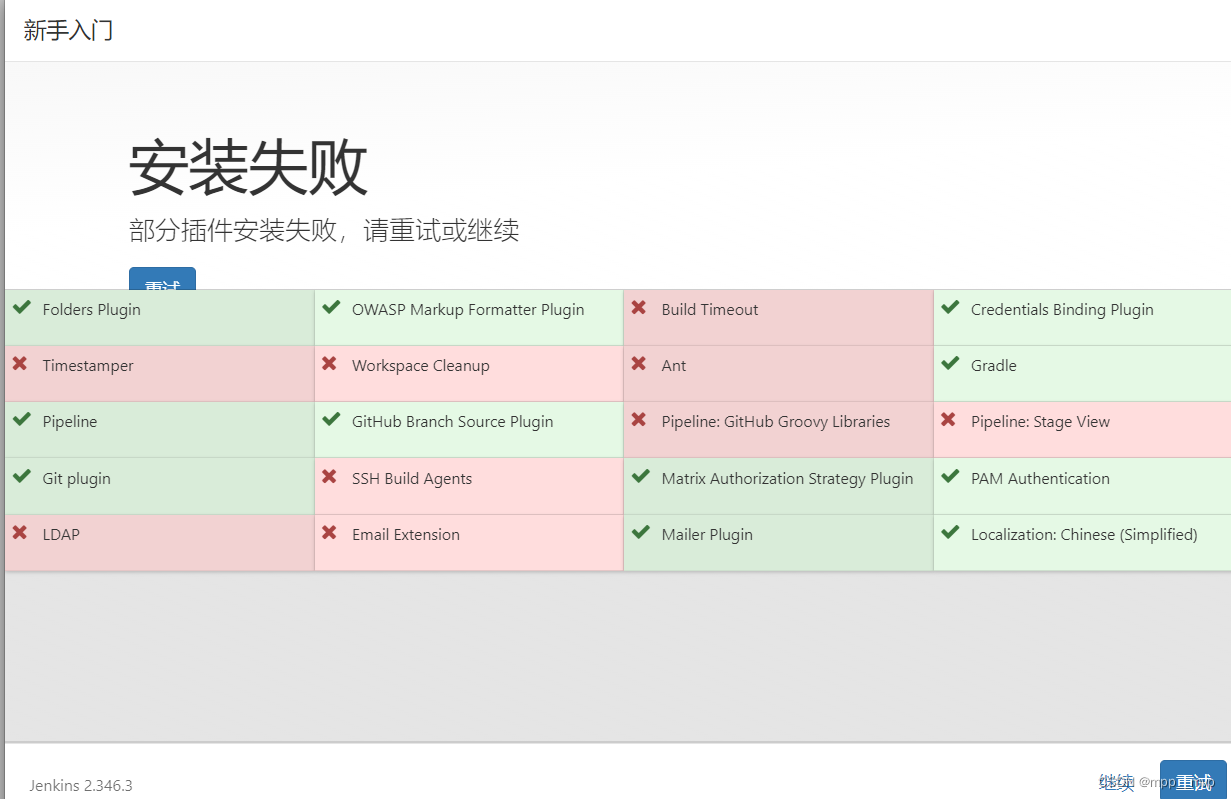Select the Localization: Chinese (Simplified) label
The width and height of the screenshot is (1231, 799).
click(x=1084, y=535)
